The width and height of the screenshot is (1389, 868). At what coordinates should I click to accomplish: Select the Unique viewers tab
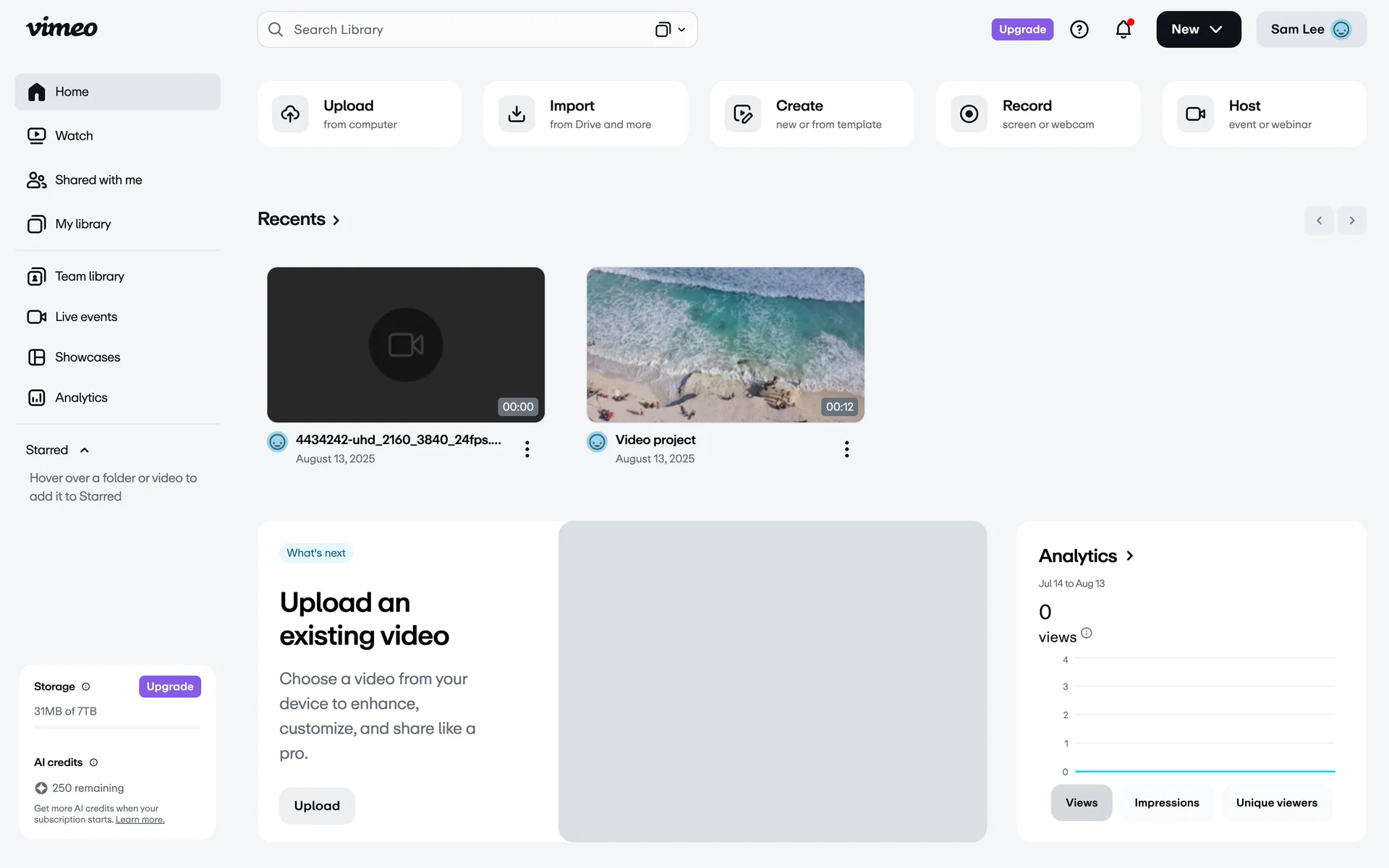click(1276, 803)
